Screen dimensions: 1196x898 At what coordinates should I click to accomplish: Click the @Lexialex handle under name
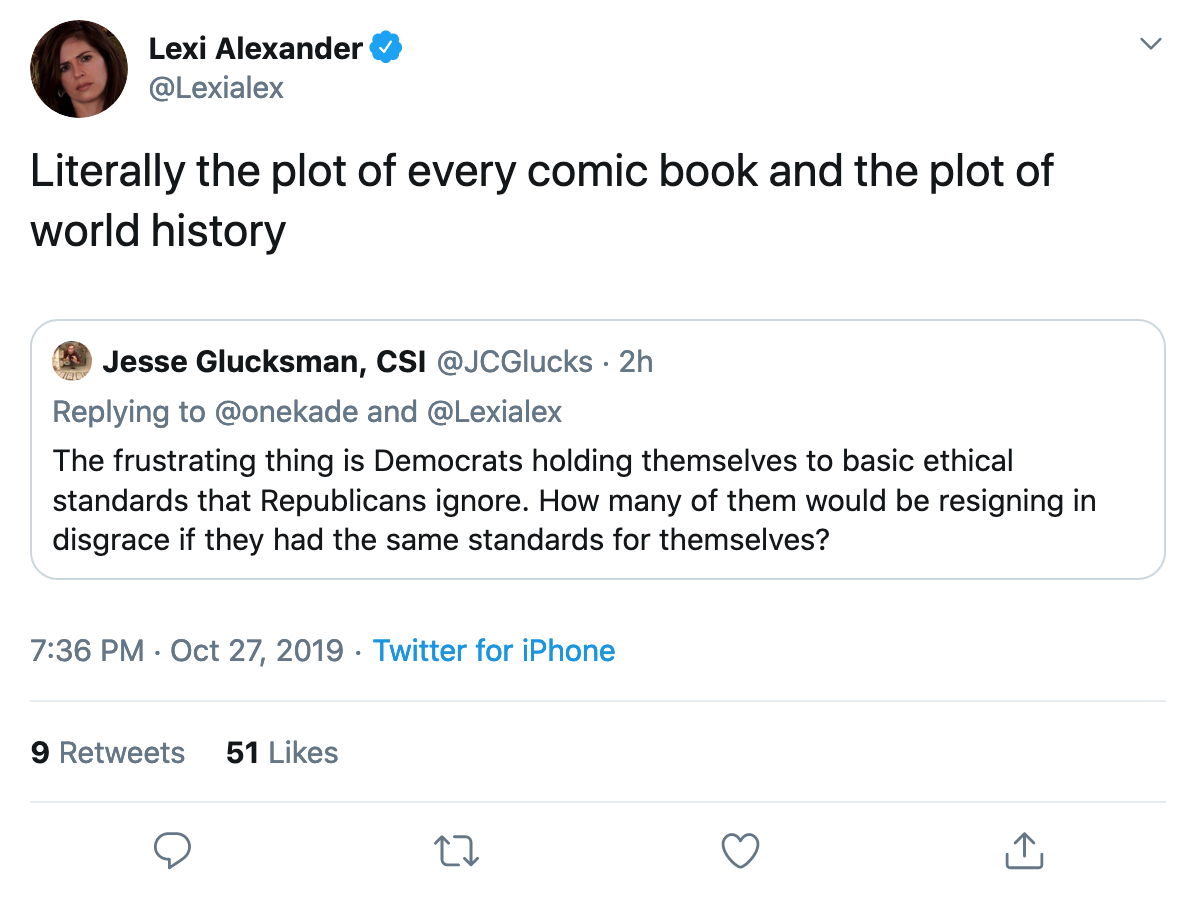pos(216,88)
